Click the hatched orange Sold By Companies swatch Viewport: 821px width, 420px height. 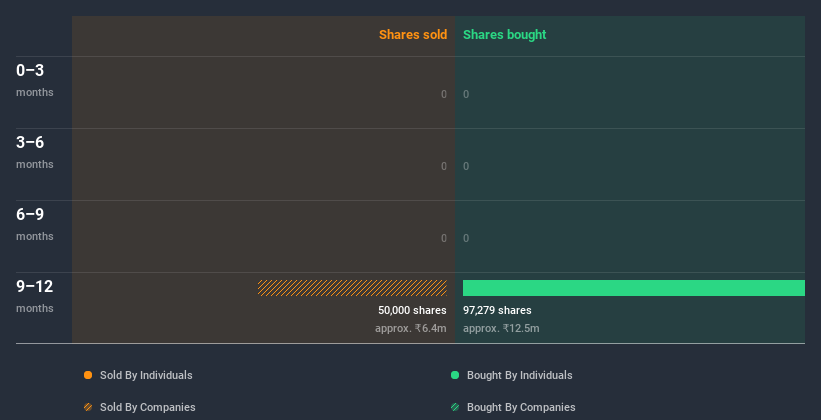88,407
